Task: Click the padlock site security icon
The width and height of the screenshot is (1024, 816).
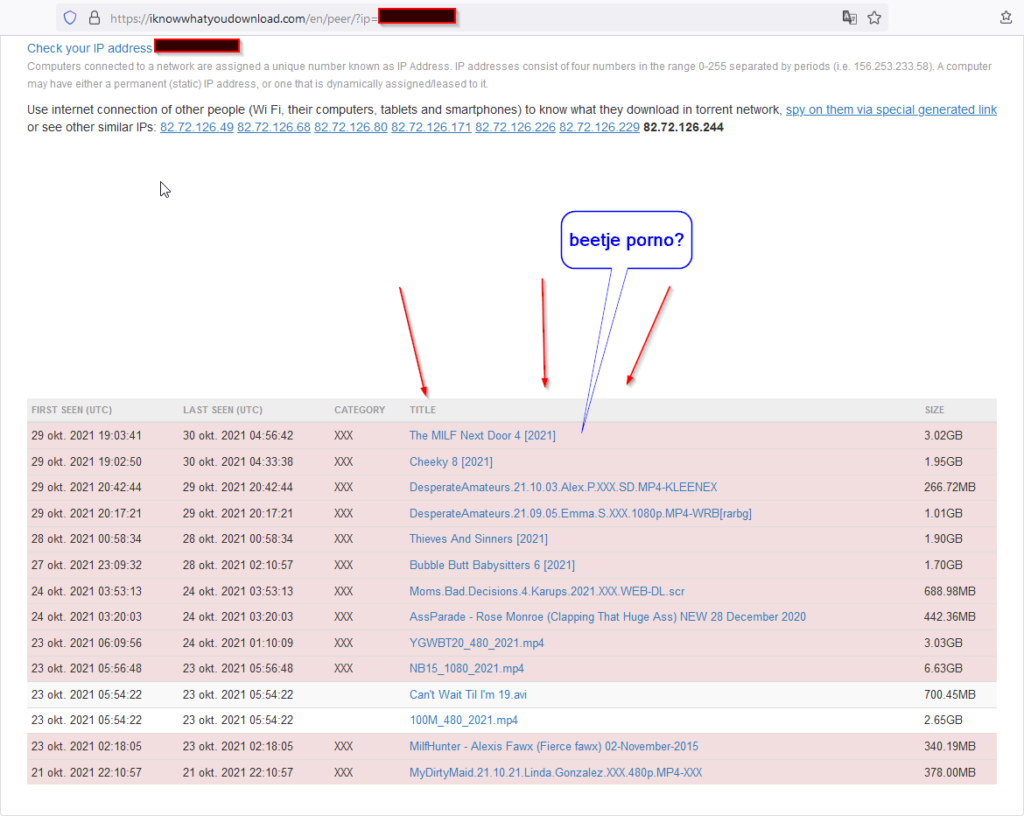Action: (x=94, y=17)
